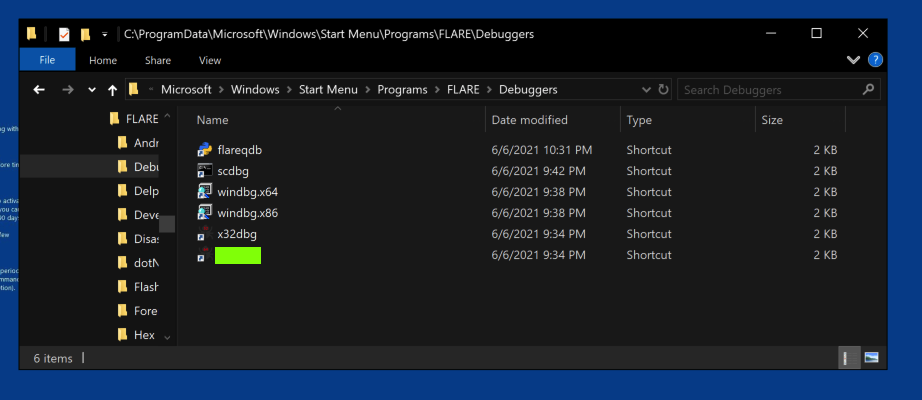Switch to the View ribbon tab
The image size is (922, 400).
[x=210, y=60]
